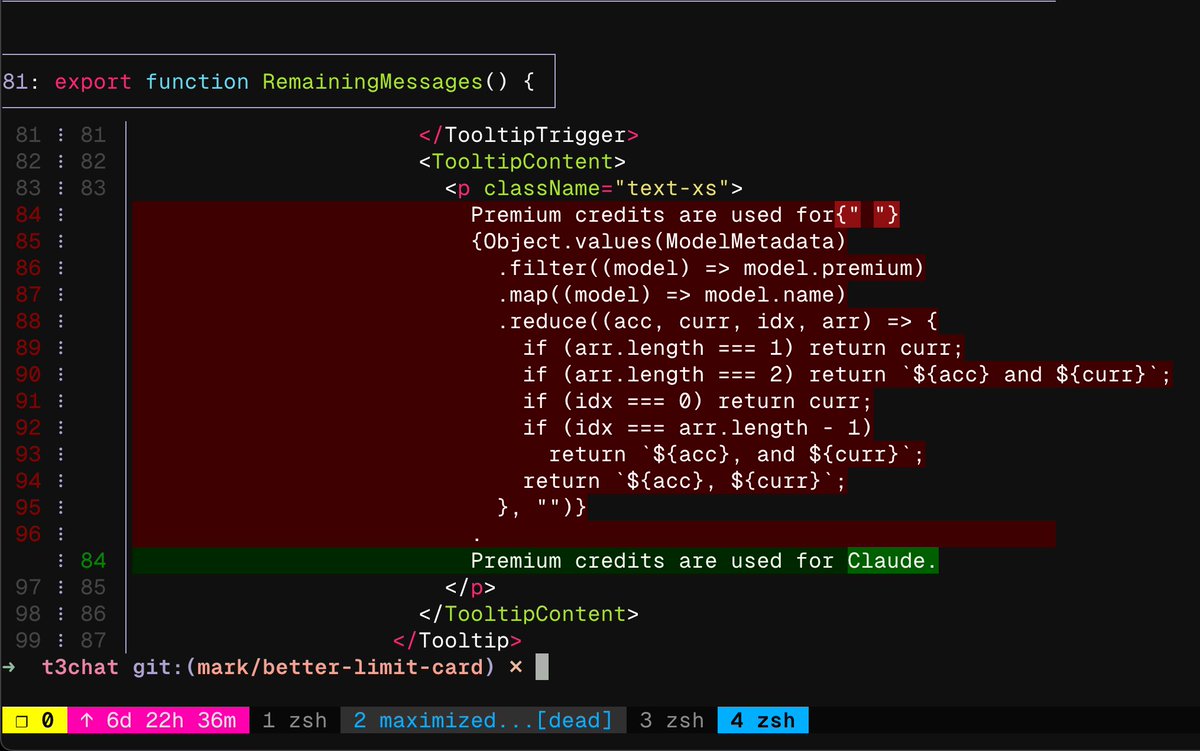
Task: Click the arr.length === 1 line
Action: [743, 349]
